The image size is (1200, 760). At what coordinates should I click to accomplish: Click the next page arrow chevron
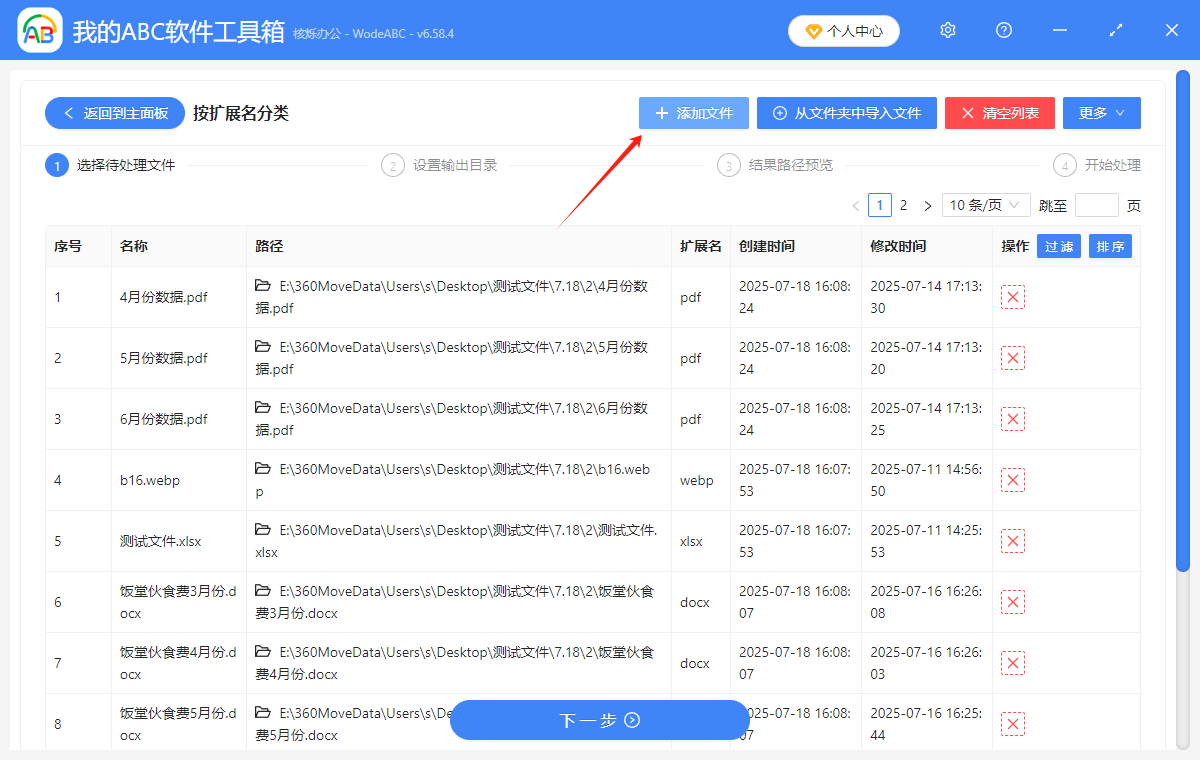click(927, 204)
